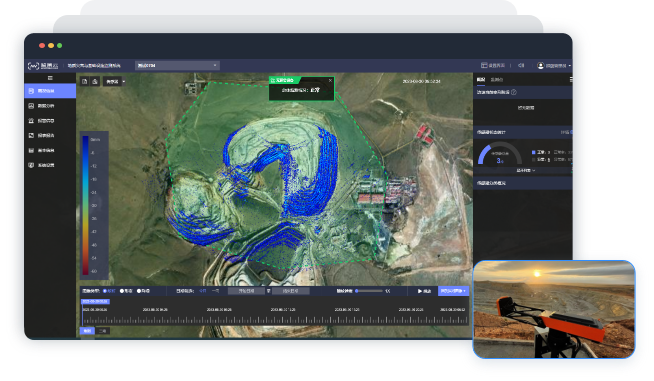
Task: Open the monitoring project dropdown in header
Action: pos(177,66)
